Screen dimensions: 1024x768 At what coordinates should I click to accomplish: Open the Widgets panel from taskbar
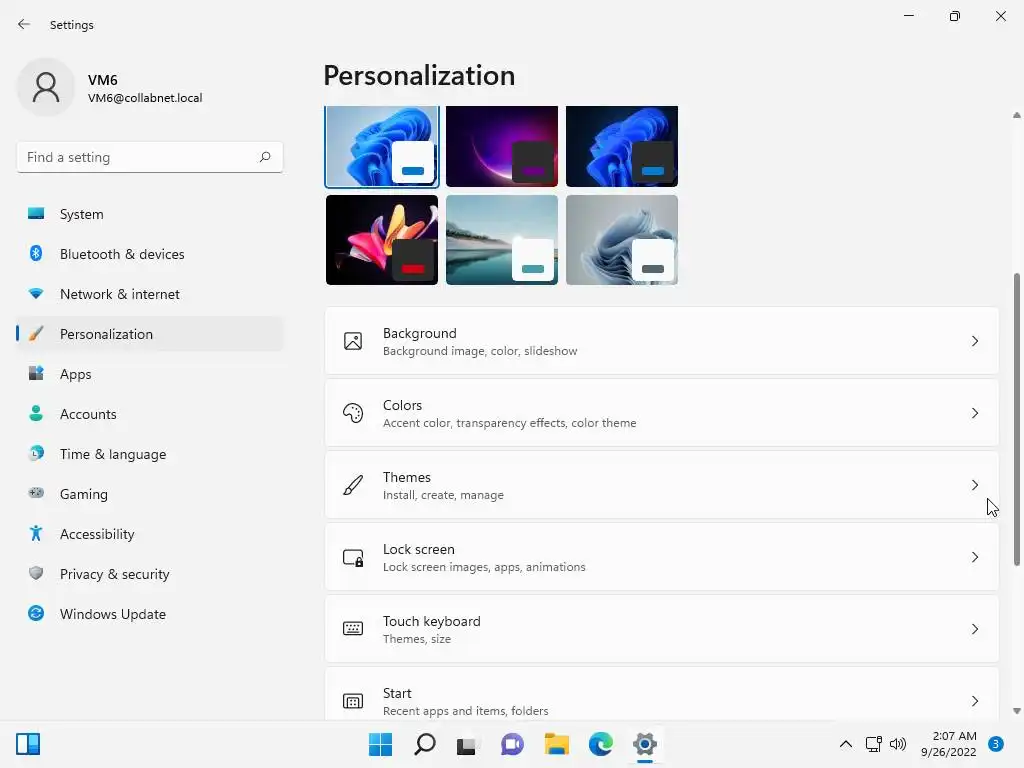(28, 744)
